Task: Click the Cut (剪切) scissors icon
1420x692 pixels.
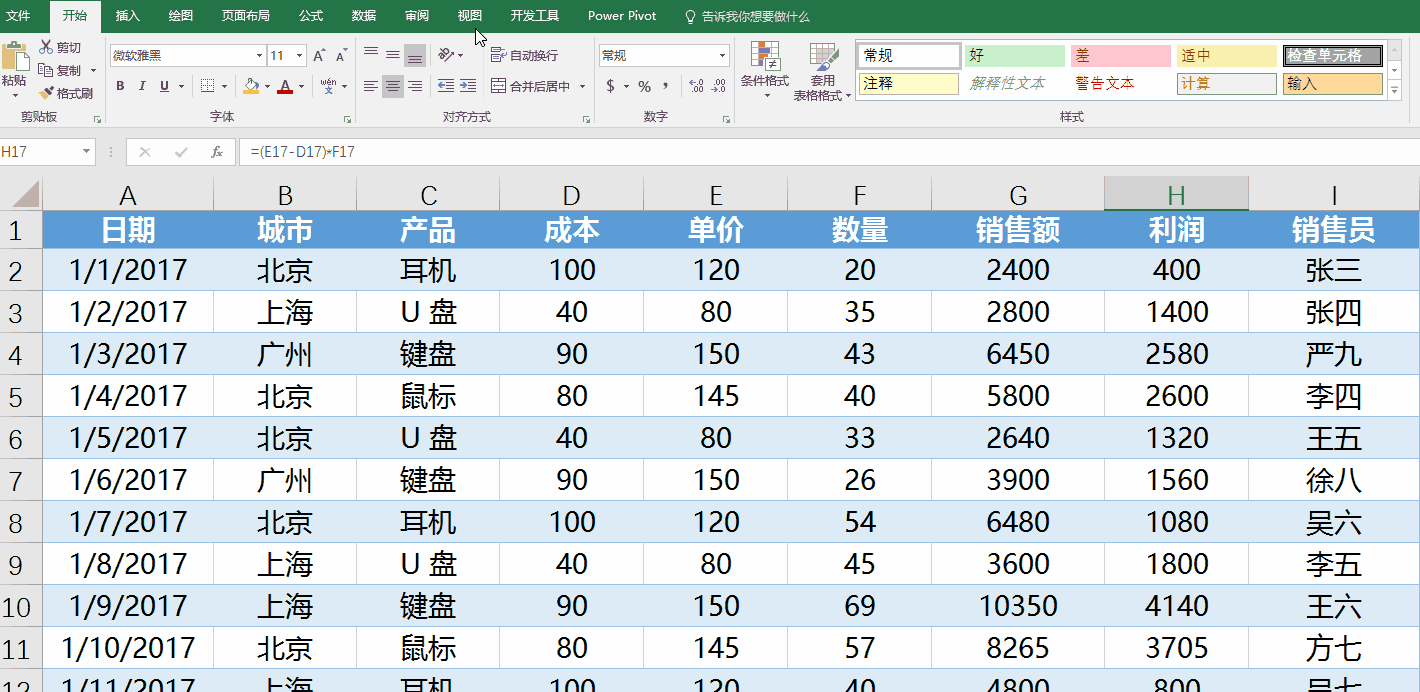Action: click(x=46, y=47)
